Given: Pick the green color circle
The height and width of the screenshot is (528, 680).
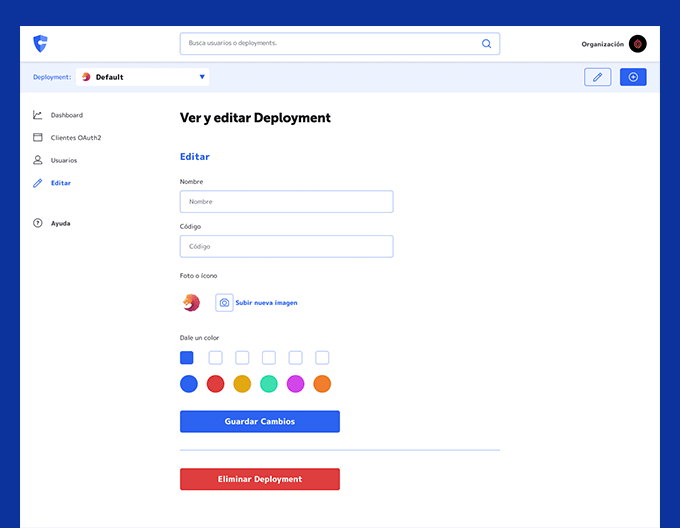Looking at the screenshot, I should [x=269, y=384].
